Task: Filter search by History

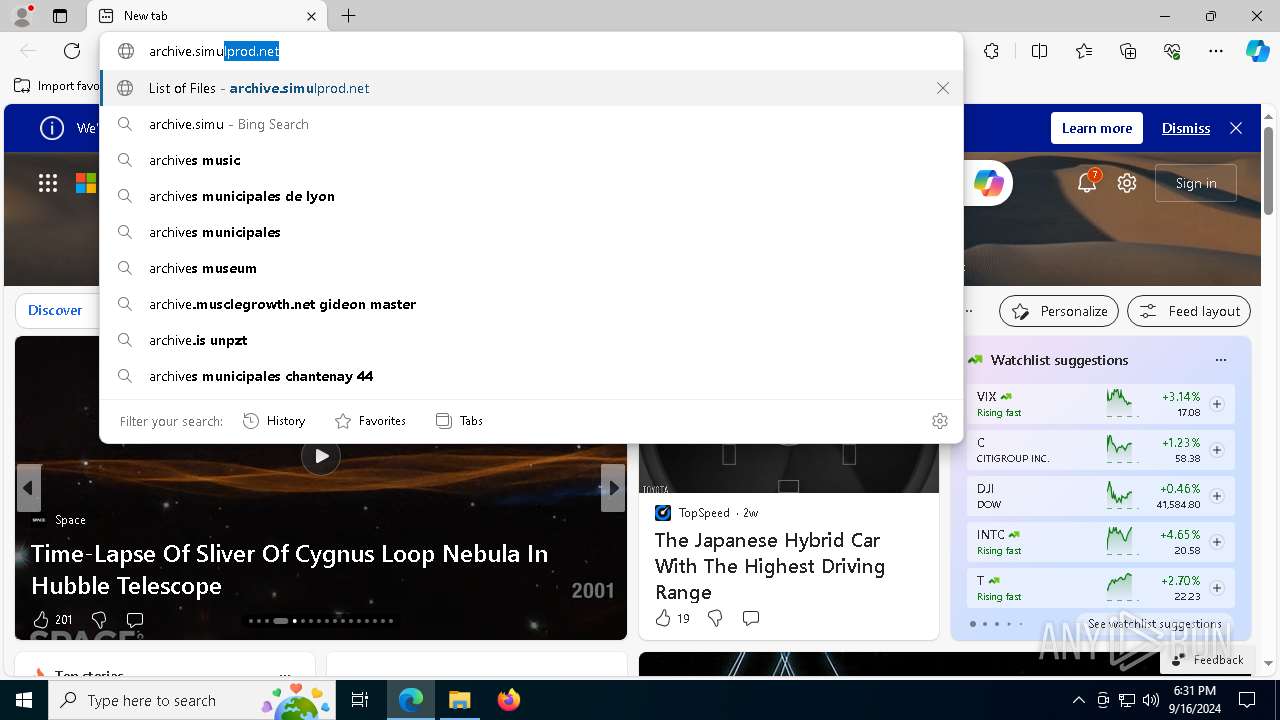Action: pos(274,421)
